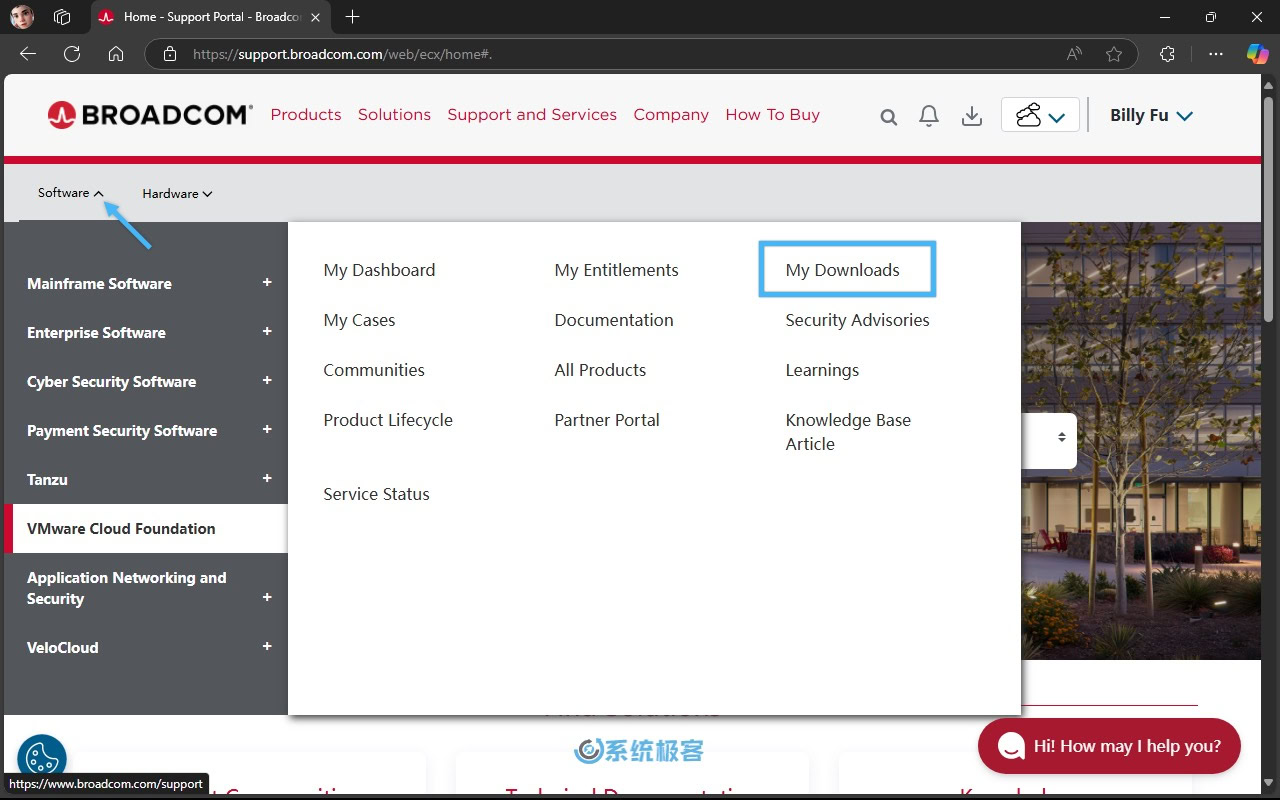
Task: Add page to favorites star icon
Action: pos(1114,54)
